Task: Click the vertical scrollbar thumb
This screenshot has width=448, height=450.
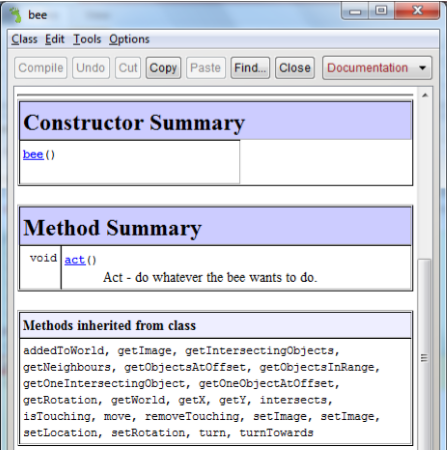Action: (424, 354)
